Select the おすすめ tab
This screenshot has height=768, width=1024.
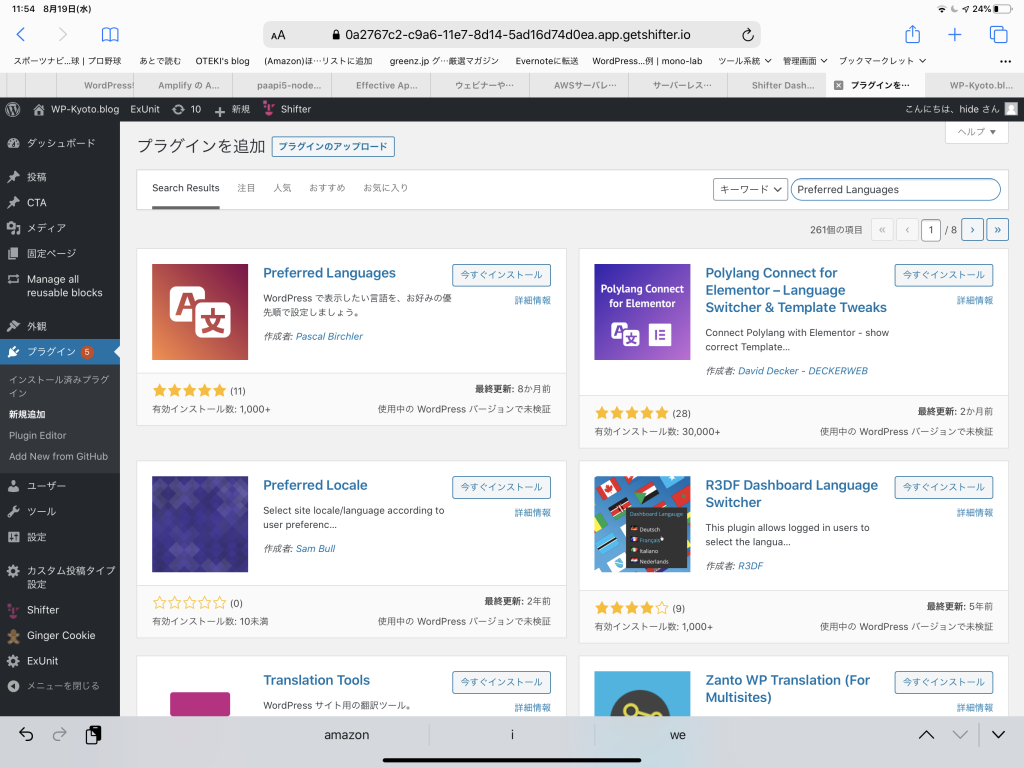coord(327,188)
